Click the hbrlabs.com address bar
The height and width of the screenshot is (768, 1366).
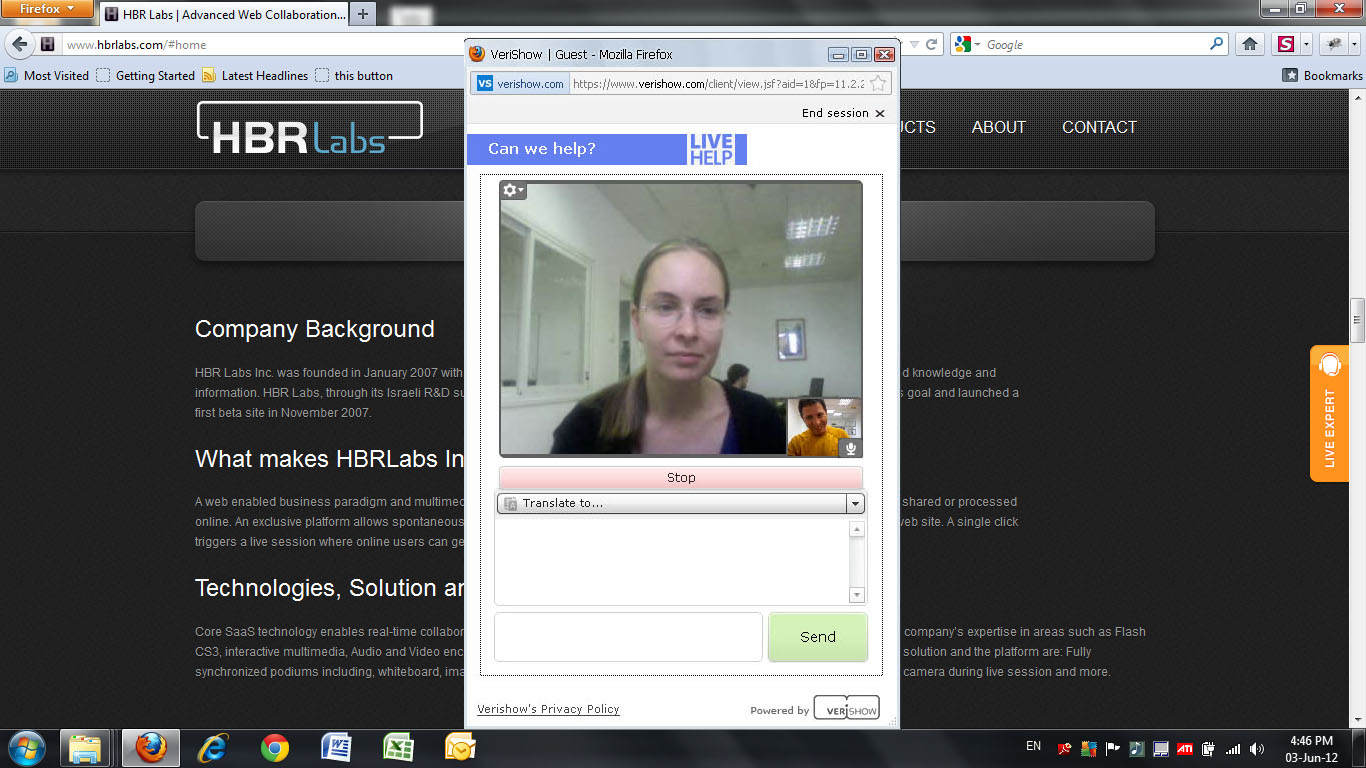[x=260, y=45]
